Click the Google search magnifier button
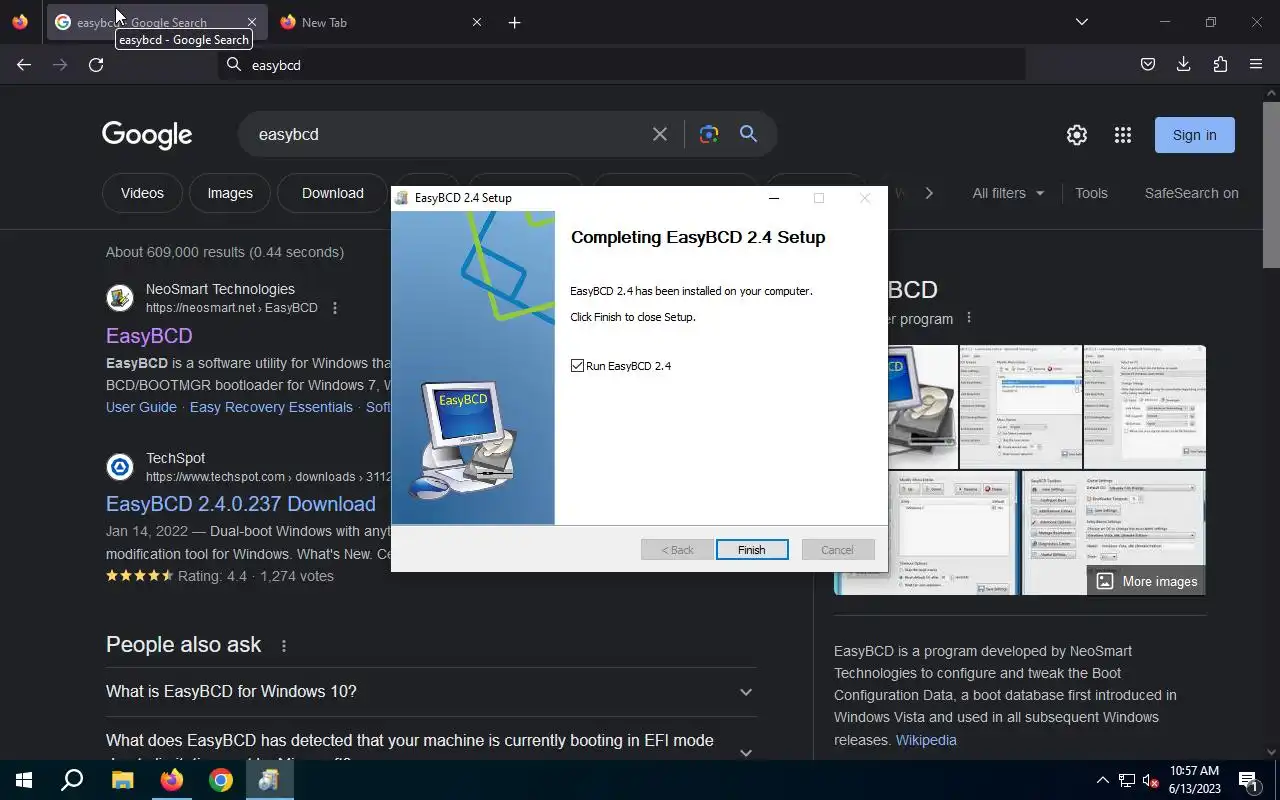The image size is (1280, 800). tap(748, 134)
